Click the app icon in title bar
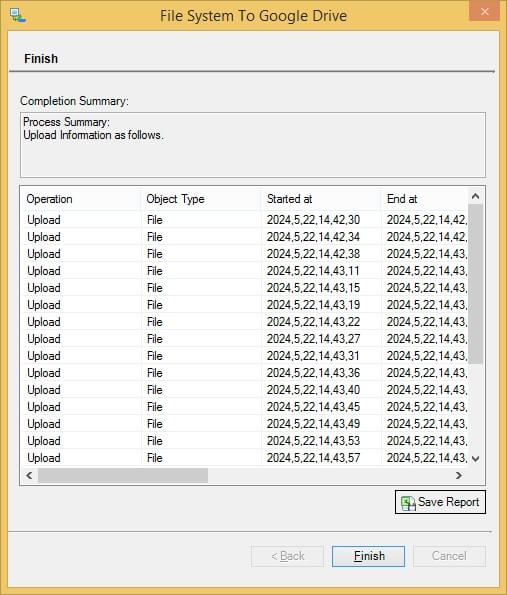The width and height of the screenshot is (507, 595). 18,15
